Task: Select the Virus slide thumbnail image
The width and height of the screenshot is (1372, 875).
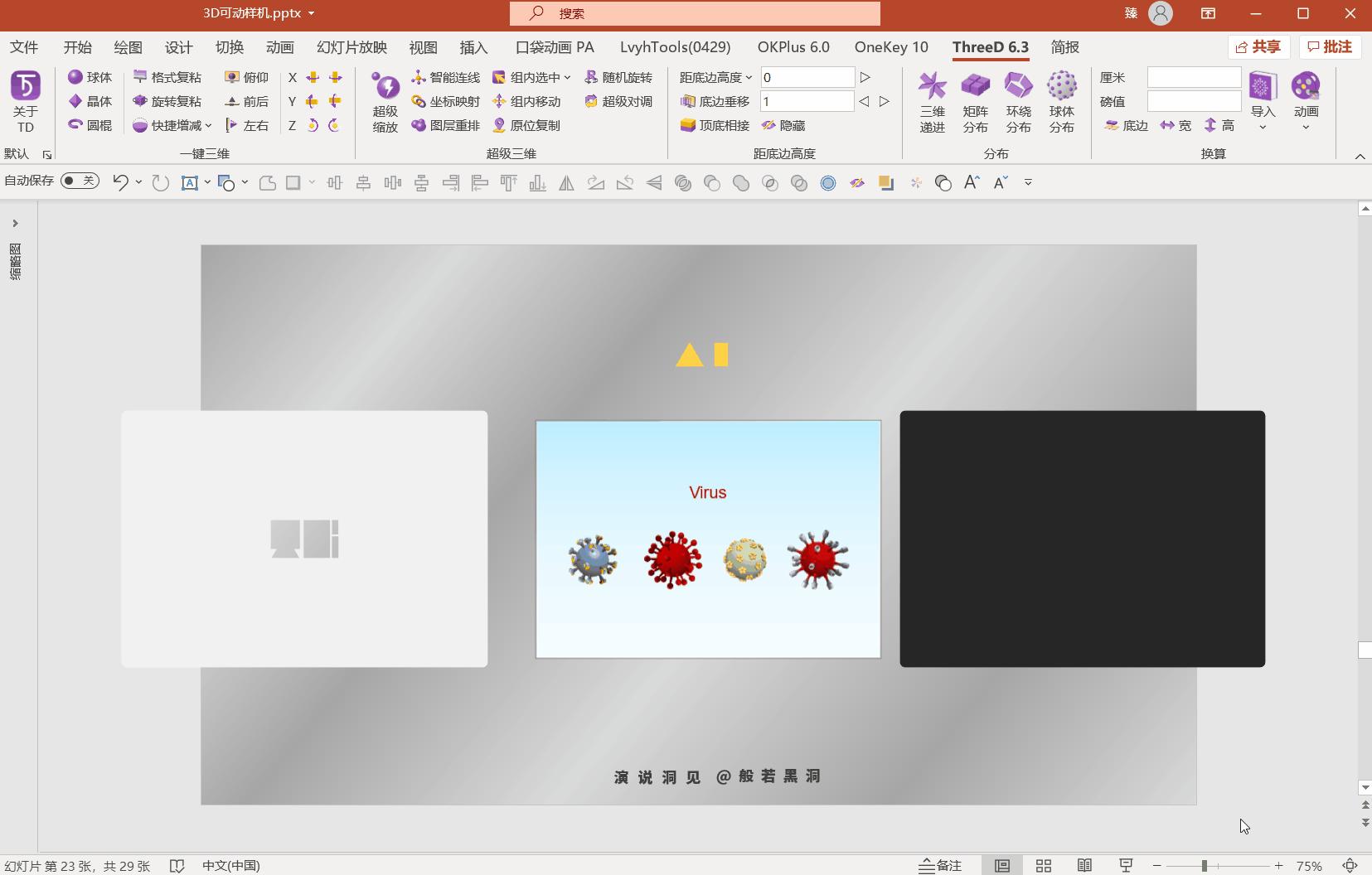Action: point(708,539)
